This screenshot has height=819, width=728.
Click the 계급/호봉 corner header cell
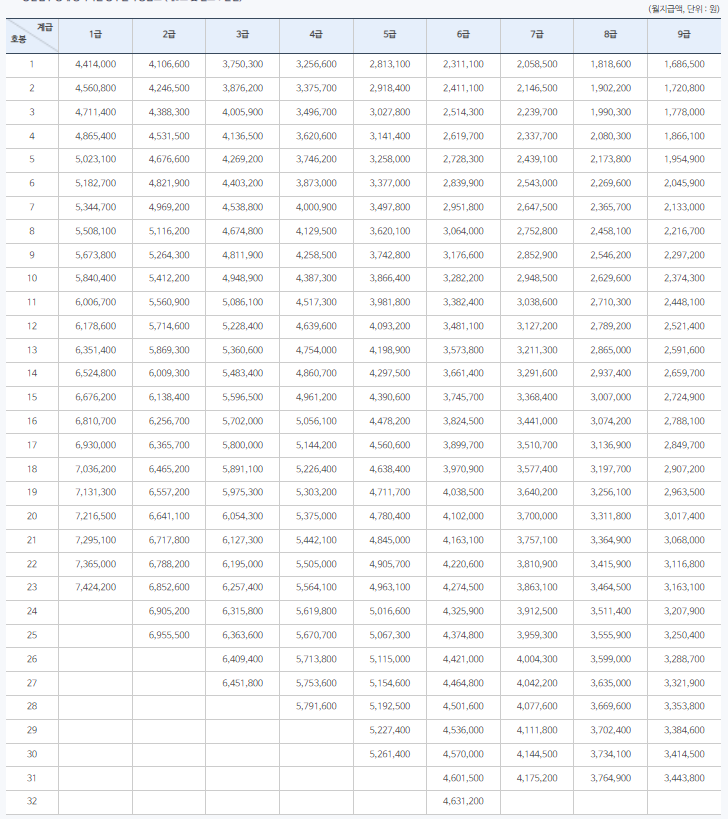pyautogui.click(x=32, y=35)
